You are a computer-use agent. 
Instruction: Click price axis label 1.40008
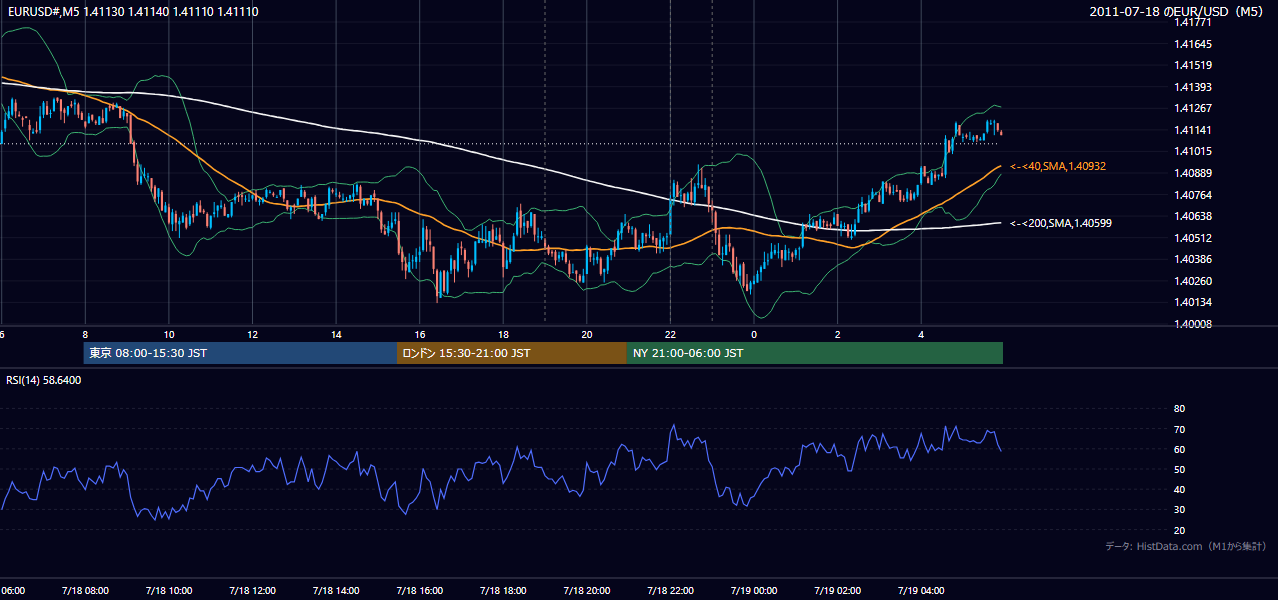tap(1194, 323)
